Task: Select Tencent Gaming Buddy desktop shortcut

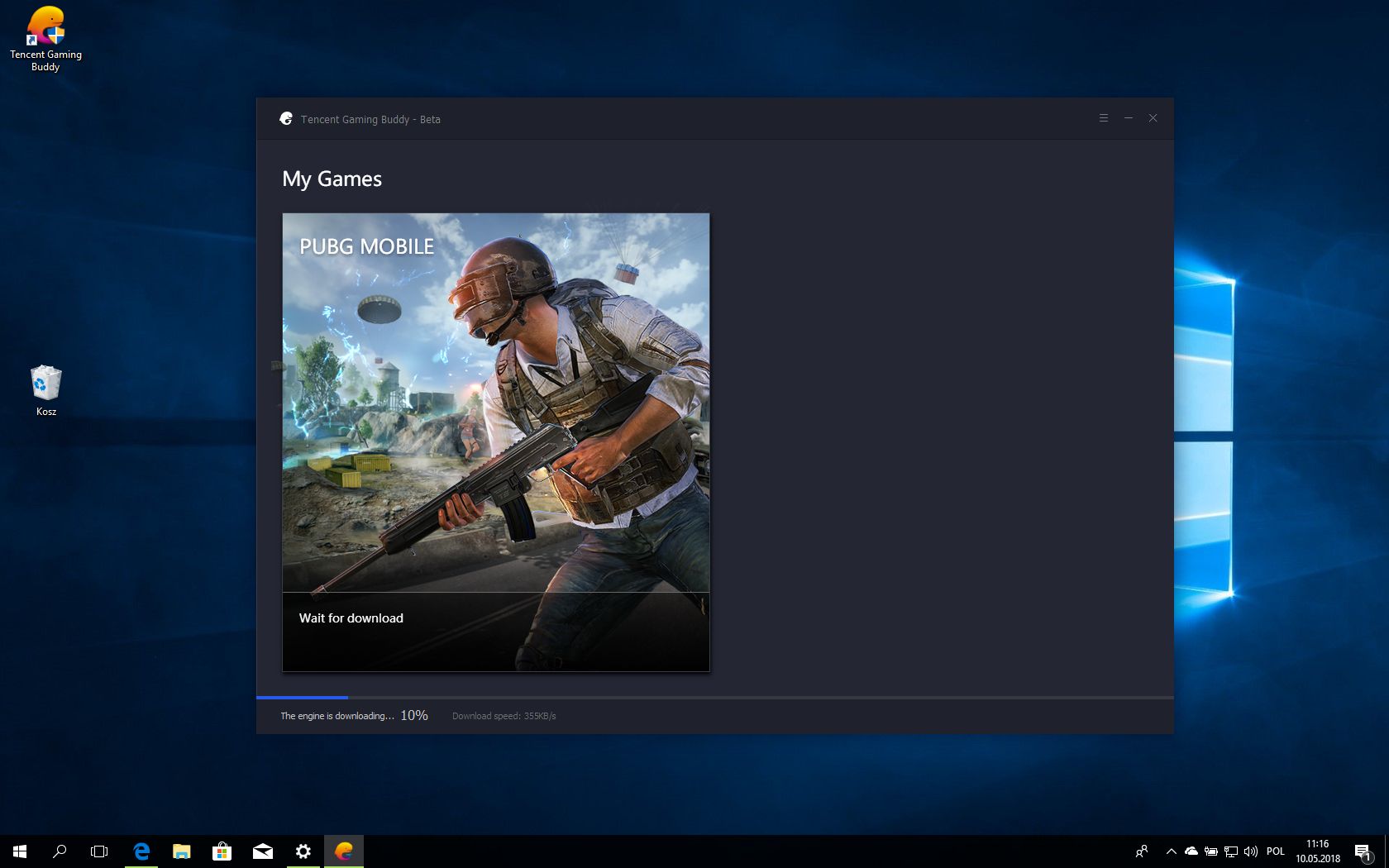Action: click(45, 40)
